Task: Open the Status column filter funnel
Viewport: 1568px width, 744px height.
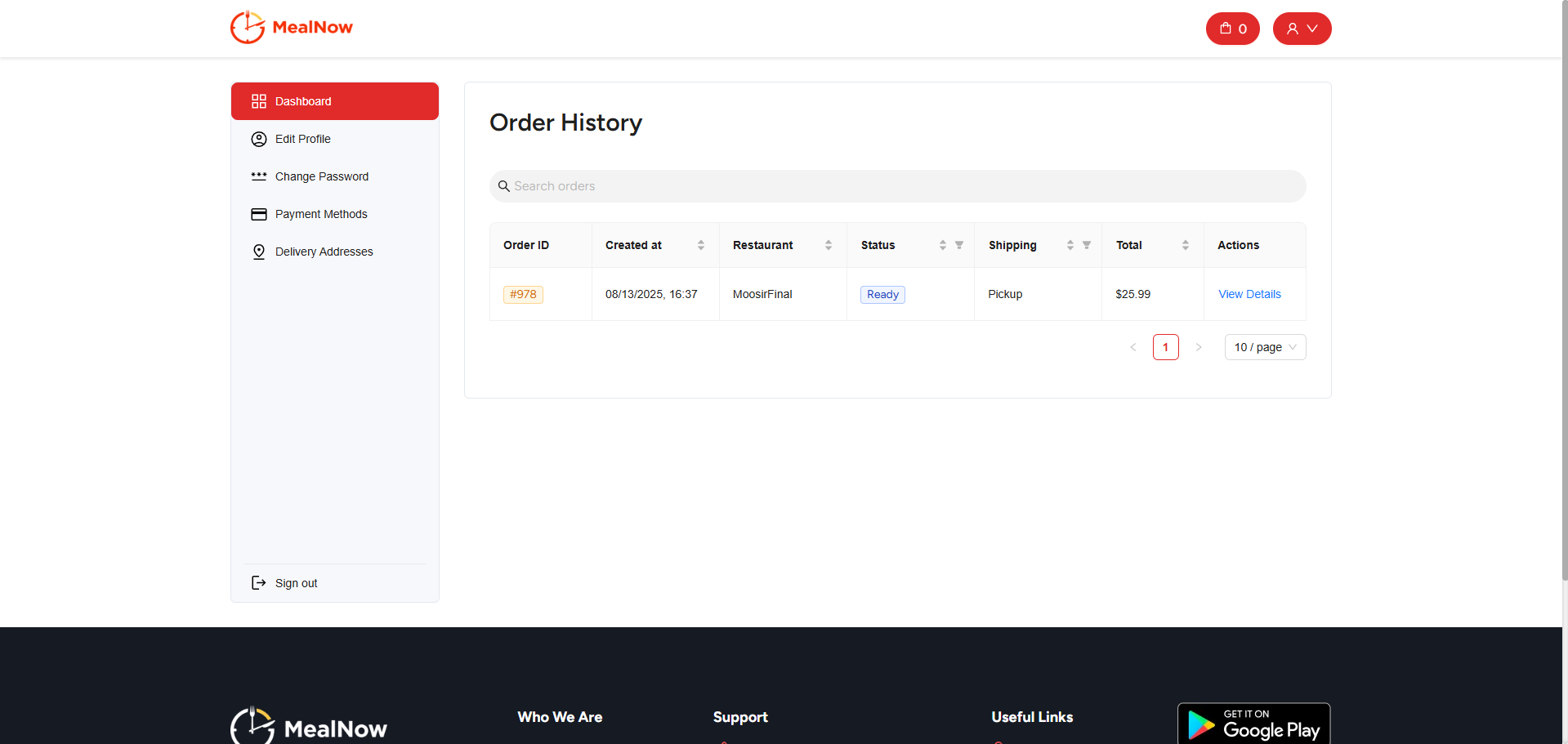Action: 959,244
